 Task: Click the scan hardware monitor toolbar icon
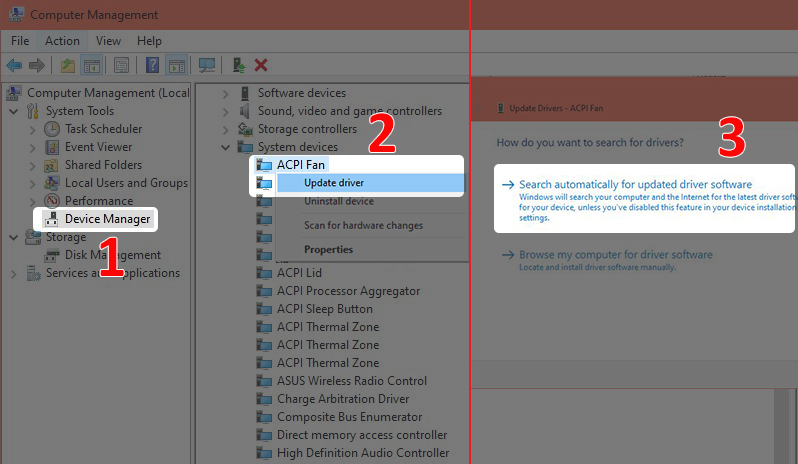(x=207, y=65)
